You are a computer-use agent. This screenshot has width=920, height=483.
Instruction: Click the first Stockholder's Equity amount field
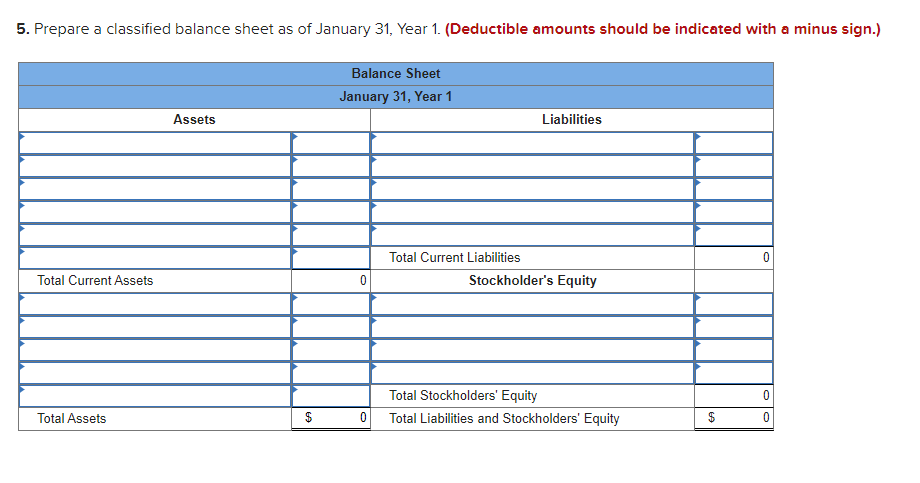[x=734, y=304]
